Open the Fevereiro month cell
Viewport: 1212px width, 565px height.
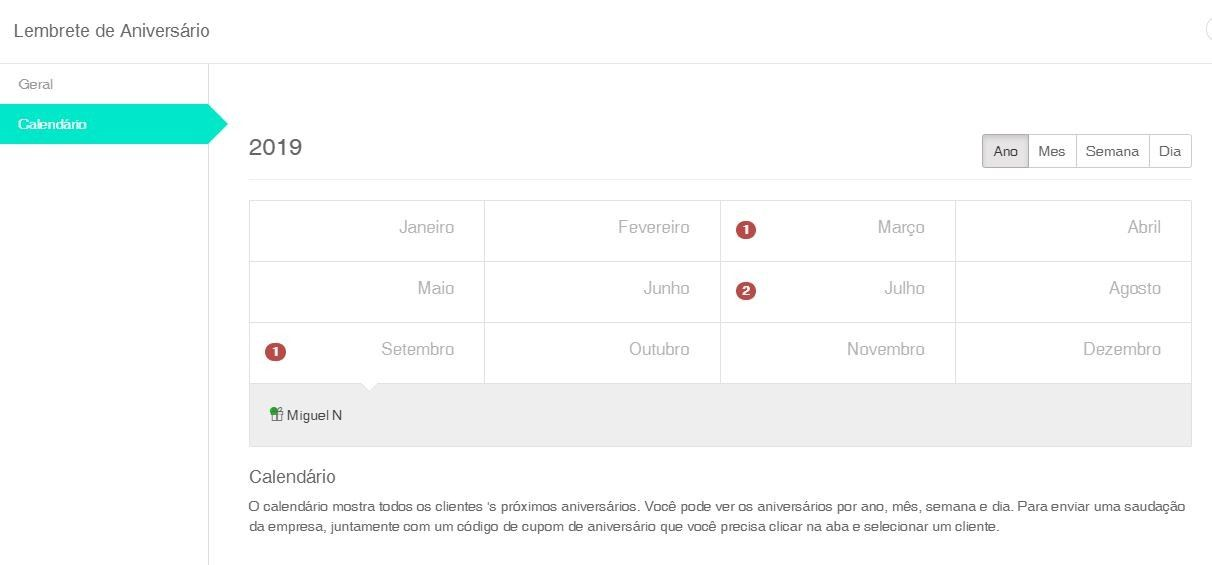click(x=602, y=231)
